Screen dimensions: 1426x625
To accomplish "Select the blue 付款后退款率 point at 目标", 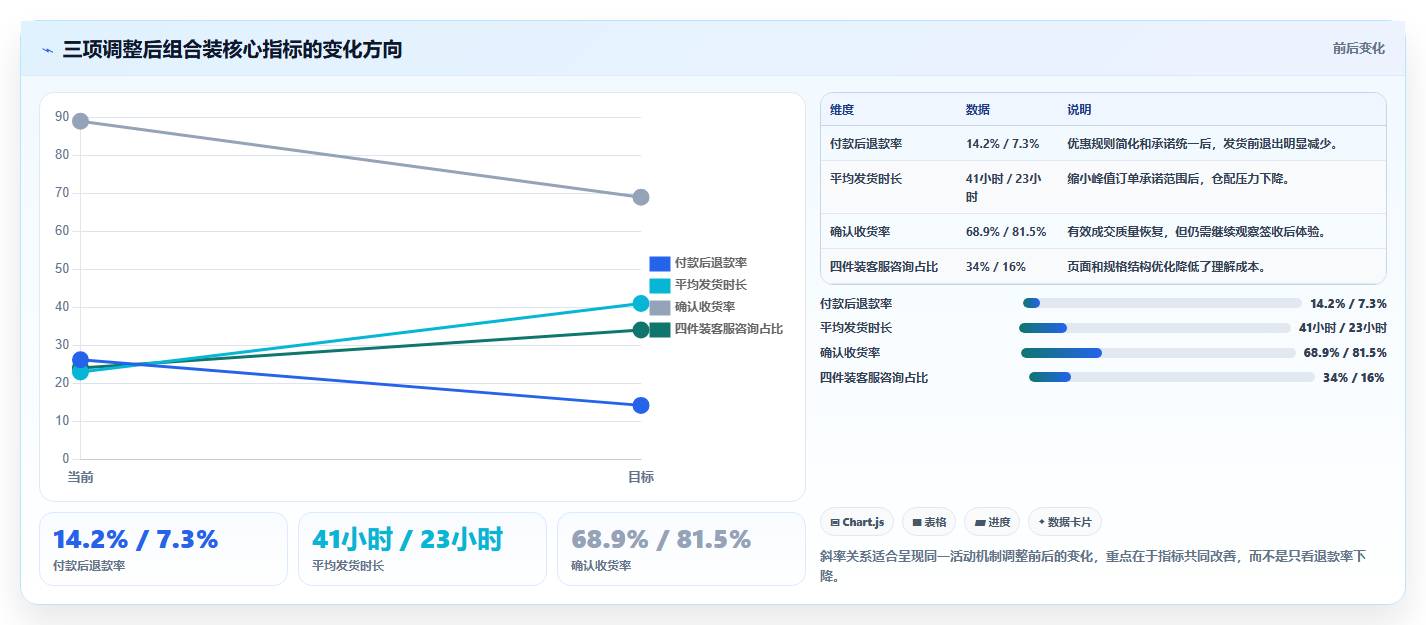I will coord(641,405).
